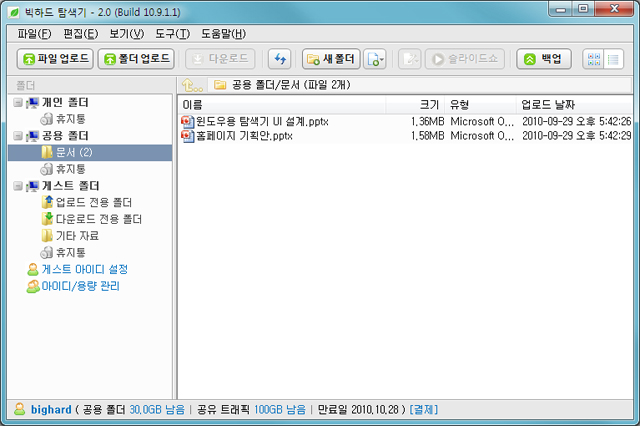The height and width of the screenshot is (426, 640).
Task: Open 업로드 전용 폴더
Action: [93, 202]
